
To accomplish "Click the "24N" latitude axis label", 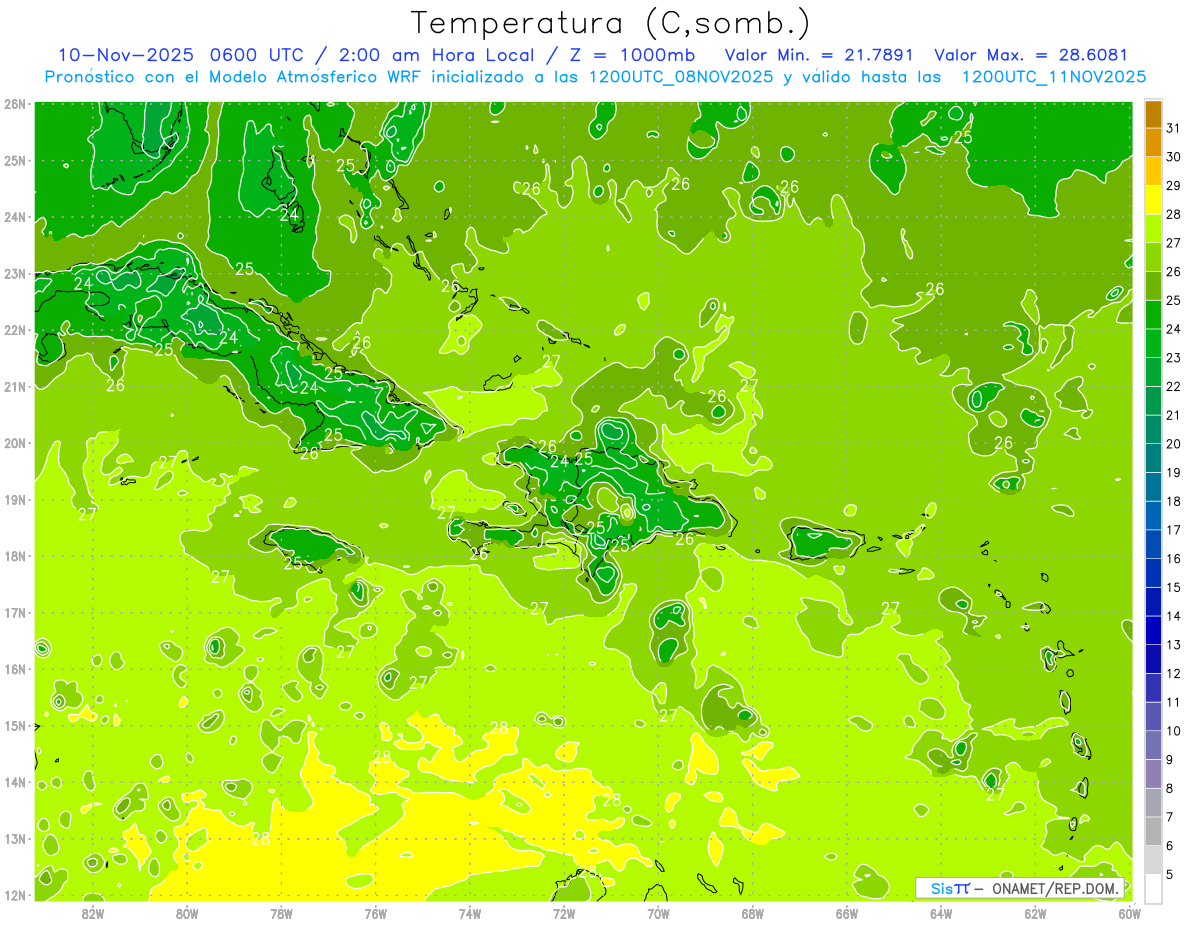I will click(17, 217).
